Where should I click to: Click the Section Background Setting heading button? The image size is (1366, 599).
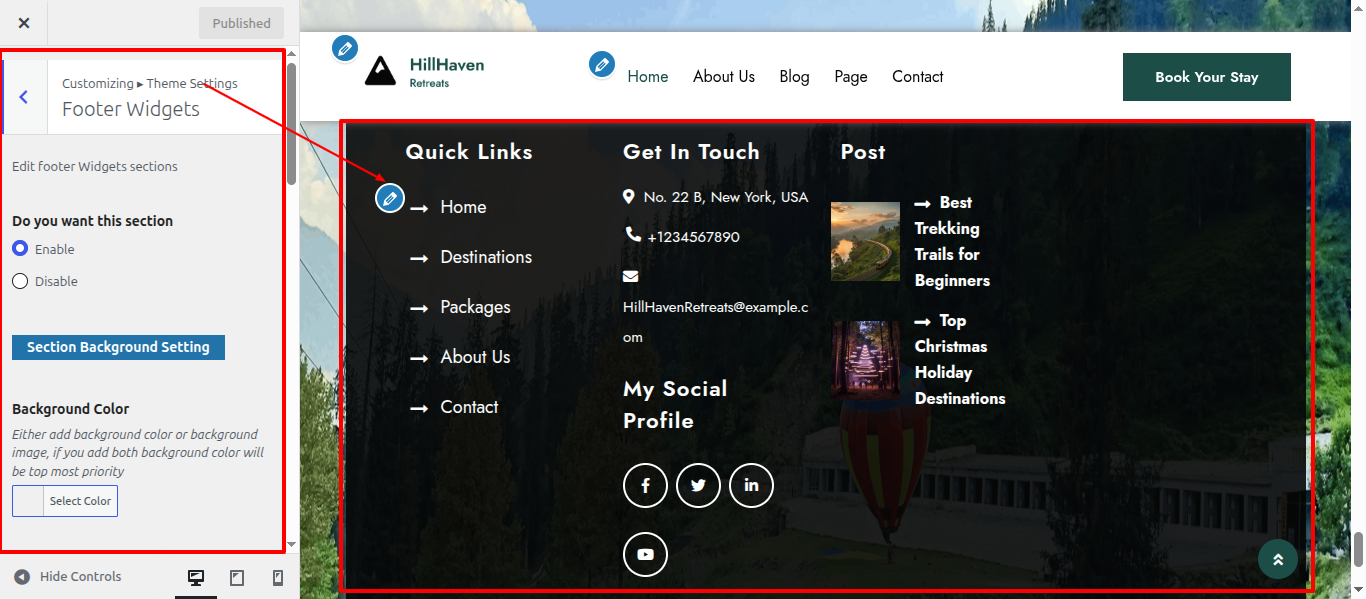(x=118, y=347)
